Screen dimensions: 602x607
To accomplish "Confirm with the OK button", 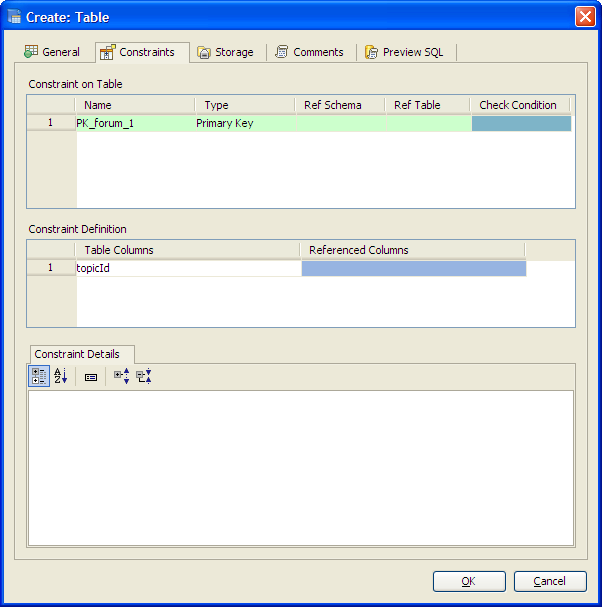I will [469, 581].
